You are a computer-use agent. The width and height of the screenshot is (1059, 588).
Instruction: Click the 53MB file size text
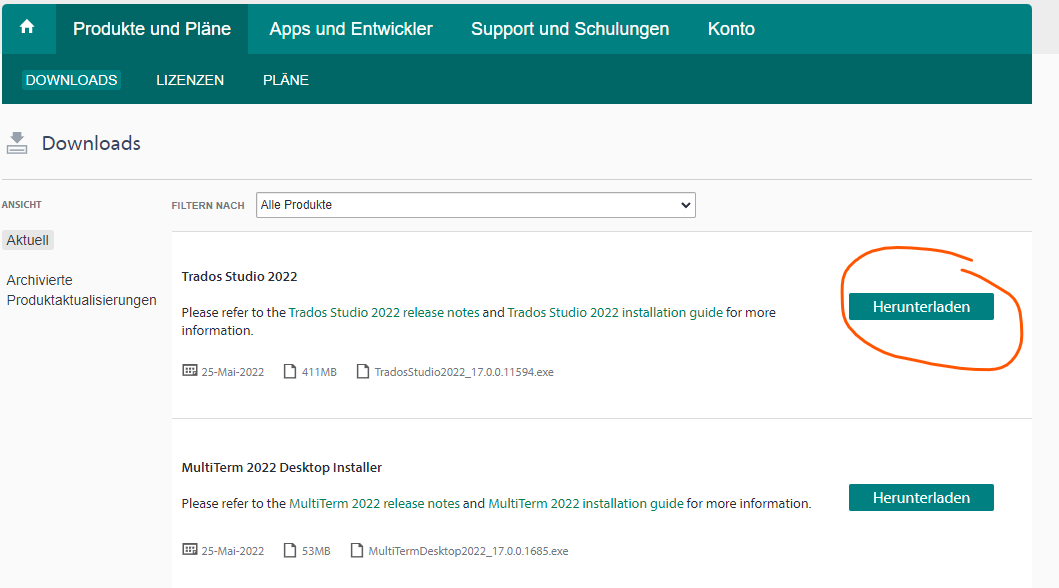(316, 551)
